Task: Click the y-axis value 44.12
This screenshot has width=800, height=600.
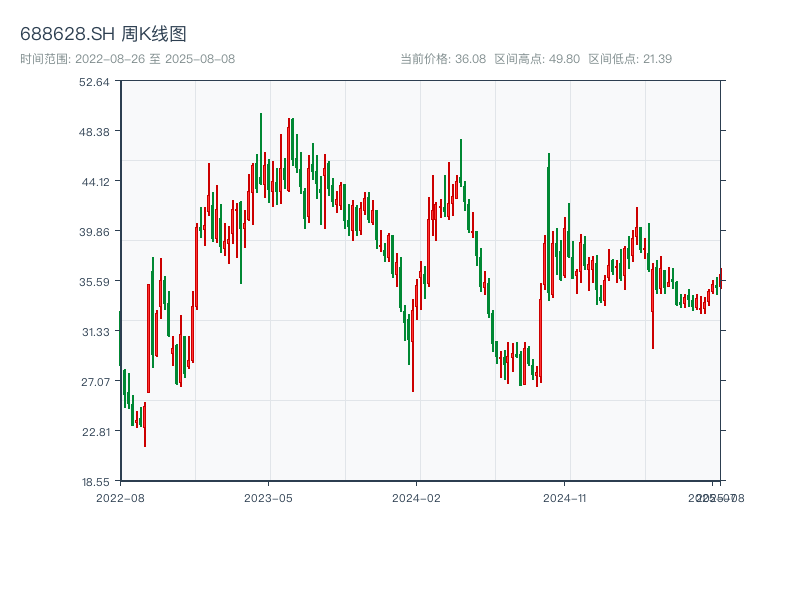Action: (95, 182)
